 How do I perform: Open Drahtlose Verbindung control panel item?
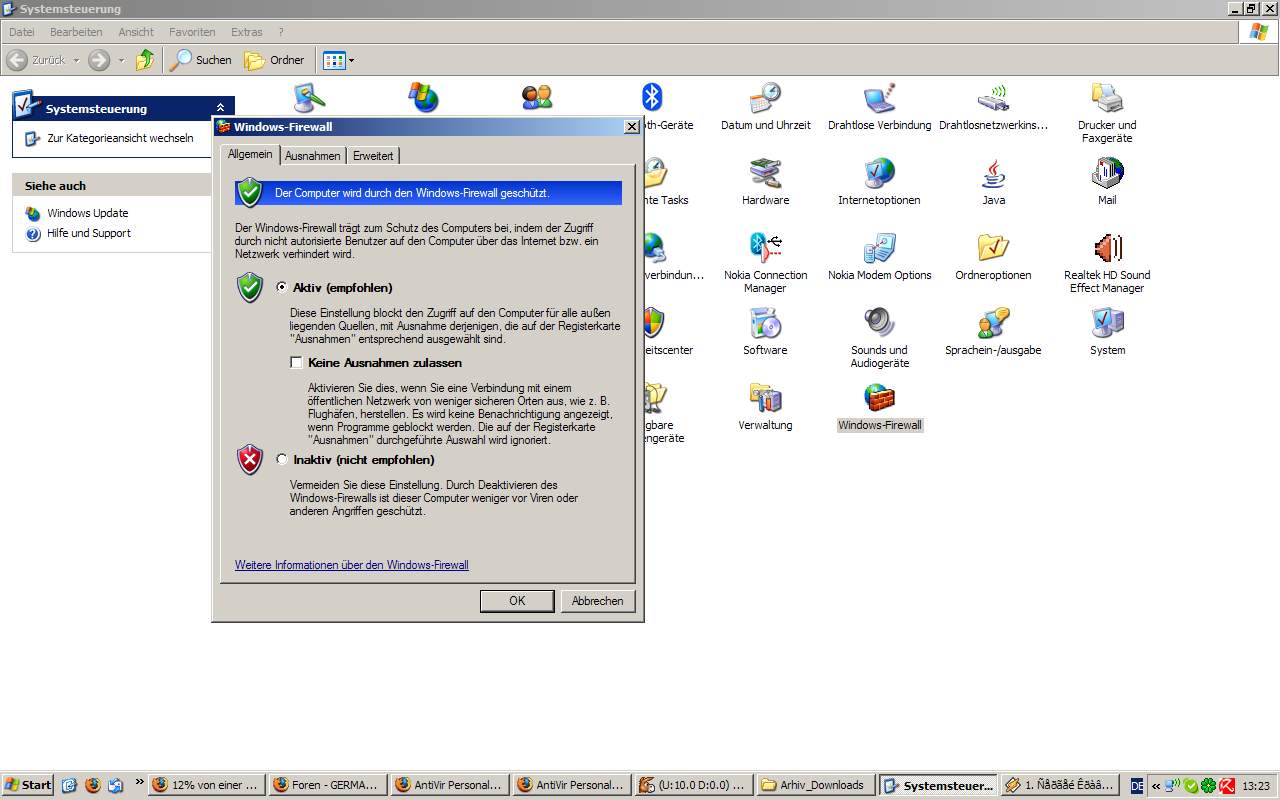coord(879,107)
